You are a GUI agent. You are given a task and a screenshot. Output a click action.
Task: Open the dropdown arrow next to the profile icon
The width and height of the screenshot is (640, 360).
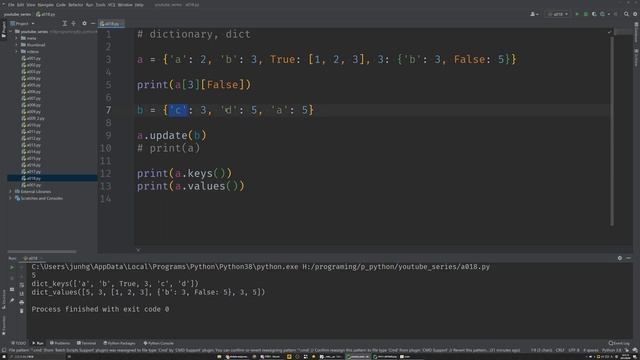point(609,14)
